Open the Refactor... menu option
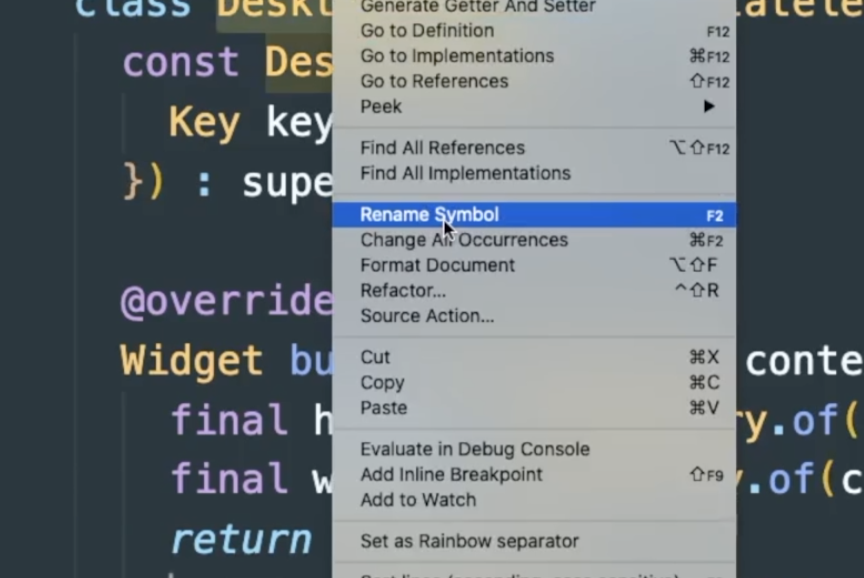The image size is (864, 578). click(533, 290)
